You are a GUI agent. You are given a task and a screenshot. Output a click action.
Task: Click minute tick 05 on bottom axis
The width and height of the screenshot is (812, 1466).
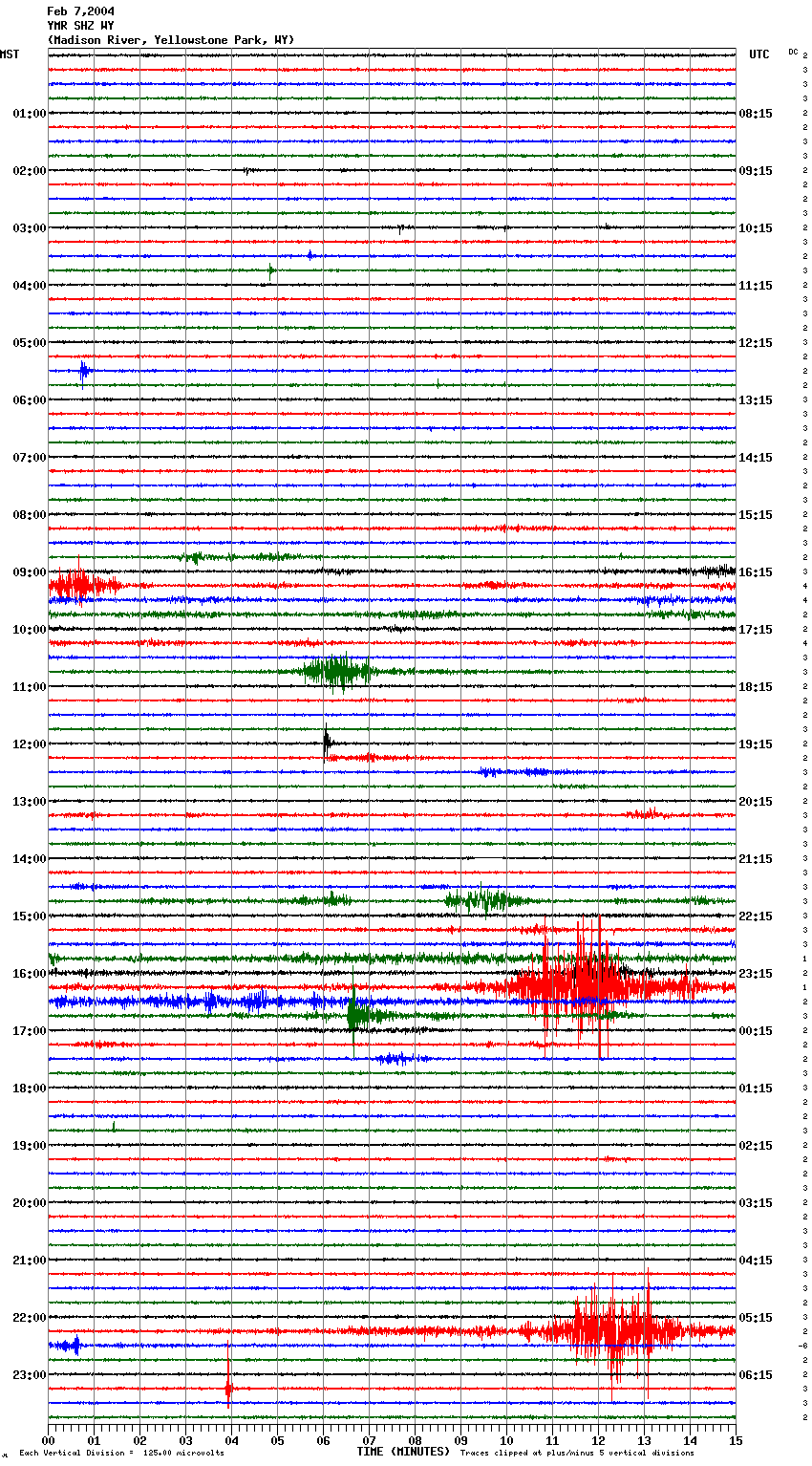277,1440
